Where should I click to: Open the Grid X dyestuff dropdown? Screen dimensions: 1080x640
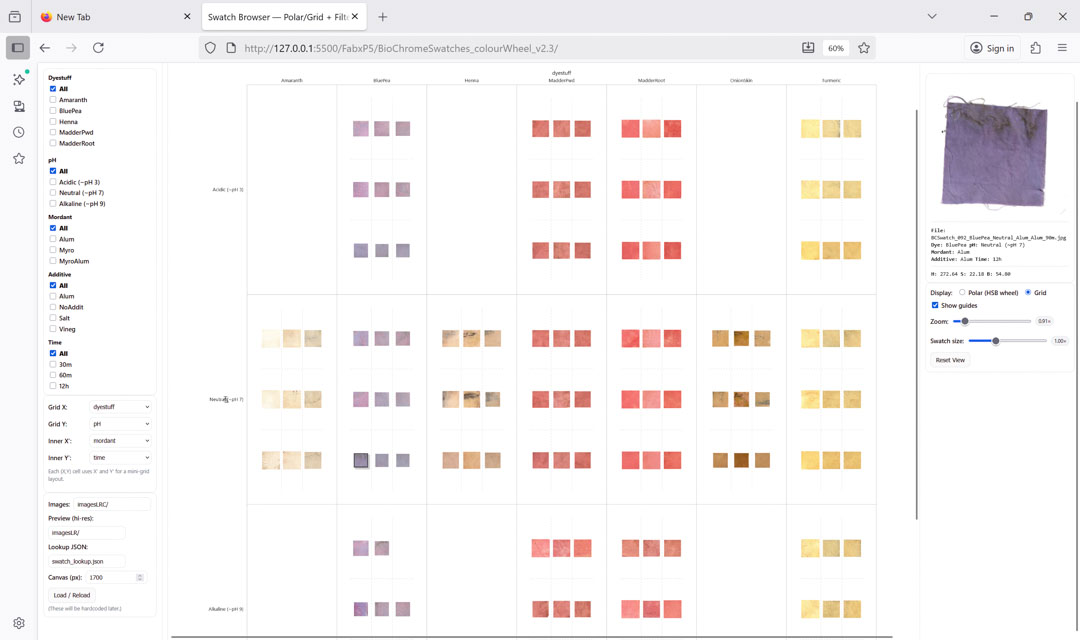(120, 407)
